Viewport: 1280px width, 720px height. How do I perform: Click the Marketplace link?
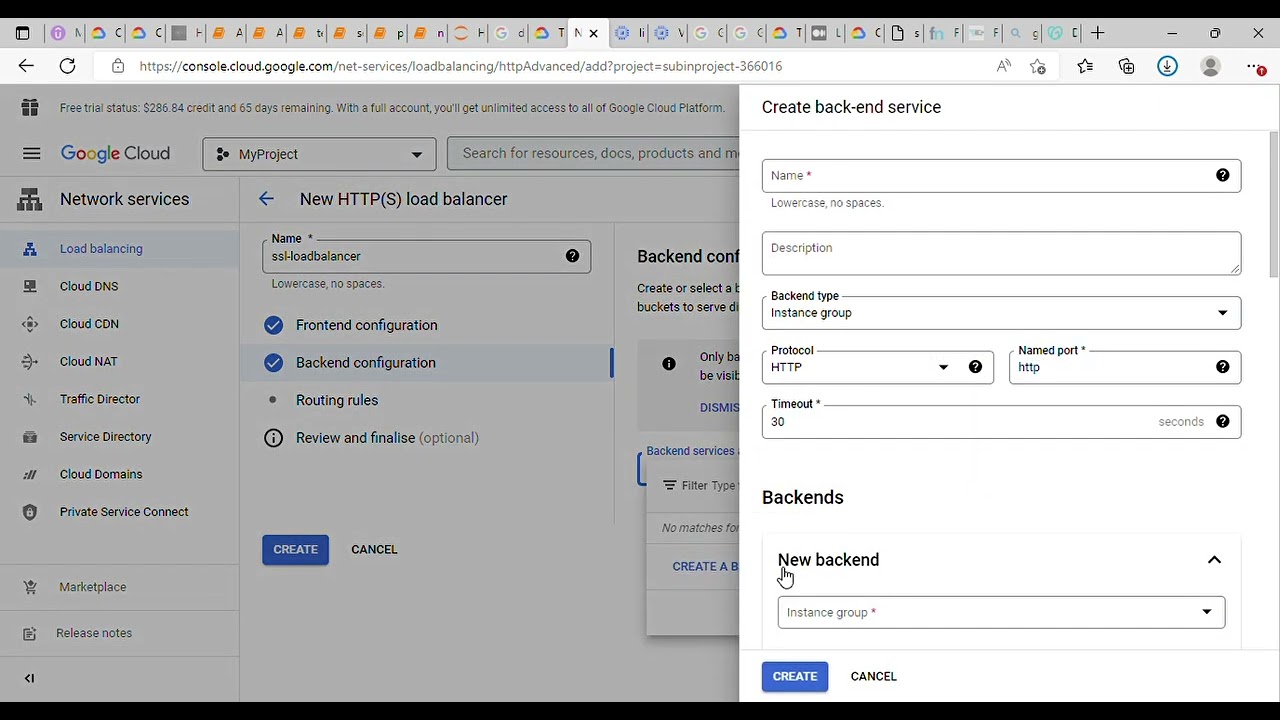[x=93, y=587]
